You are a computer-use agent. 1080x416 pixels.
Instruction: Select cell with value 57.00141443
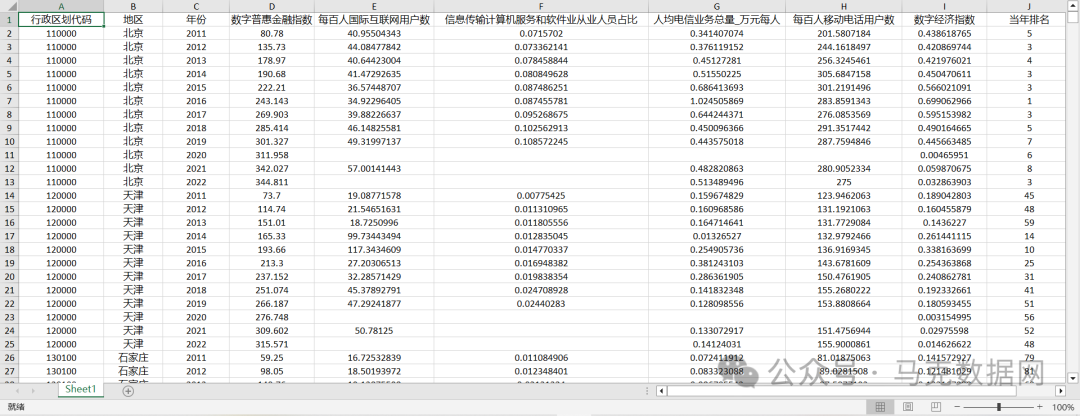(374, 168)
